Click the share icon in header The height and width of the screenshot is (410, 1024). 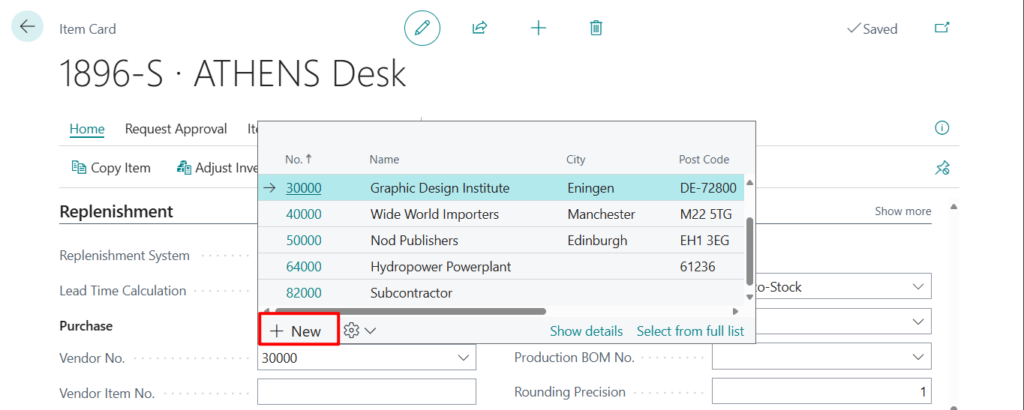point(480,28)
